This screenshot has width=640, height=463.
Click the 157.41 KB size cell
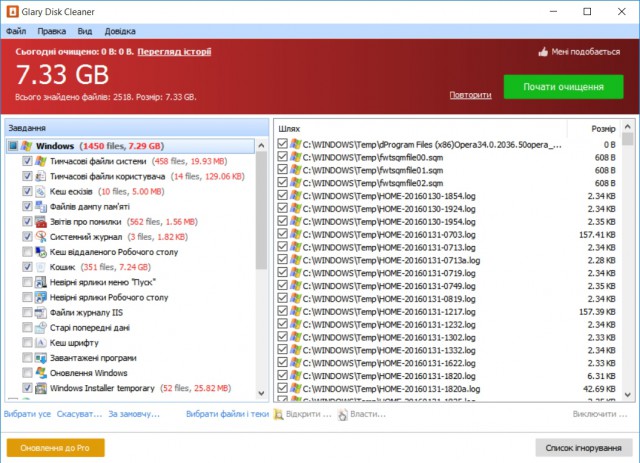tap(597, 234)
